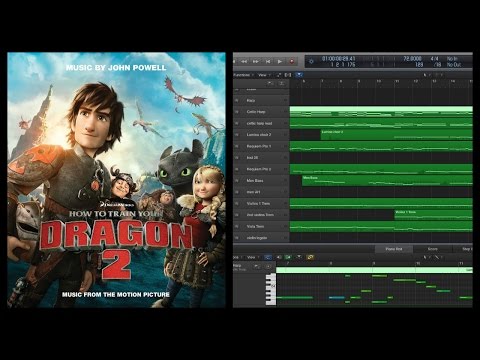This screenshot has width=480, height=360.
Task: Click the Viola Trem track instrument icon
Action: pyautogui.click(x=237, y=226)
